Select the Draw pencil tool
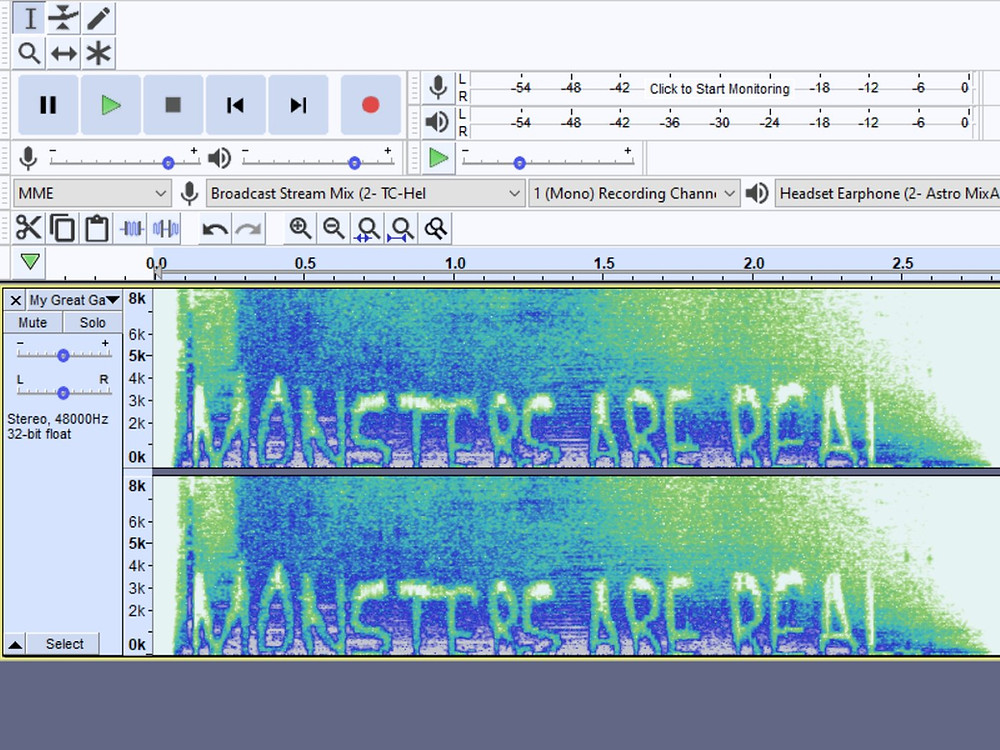 click(98, 18)
